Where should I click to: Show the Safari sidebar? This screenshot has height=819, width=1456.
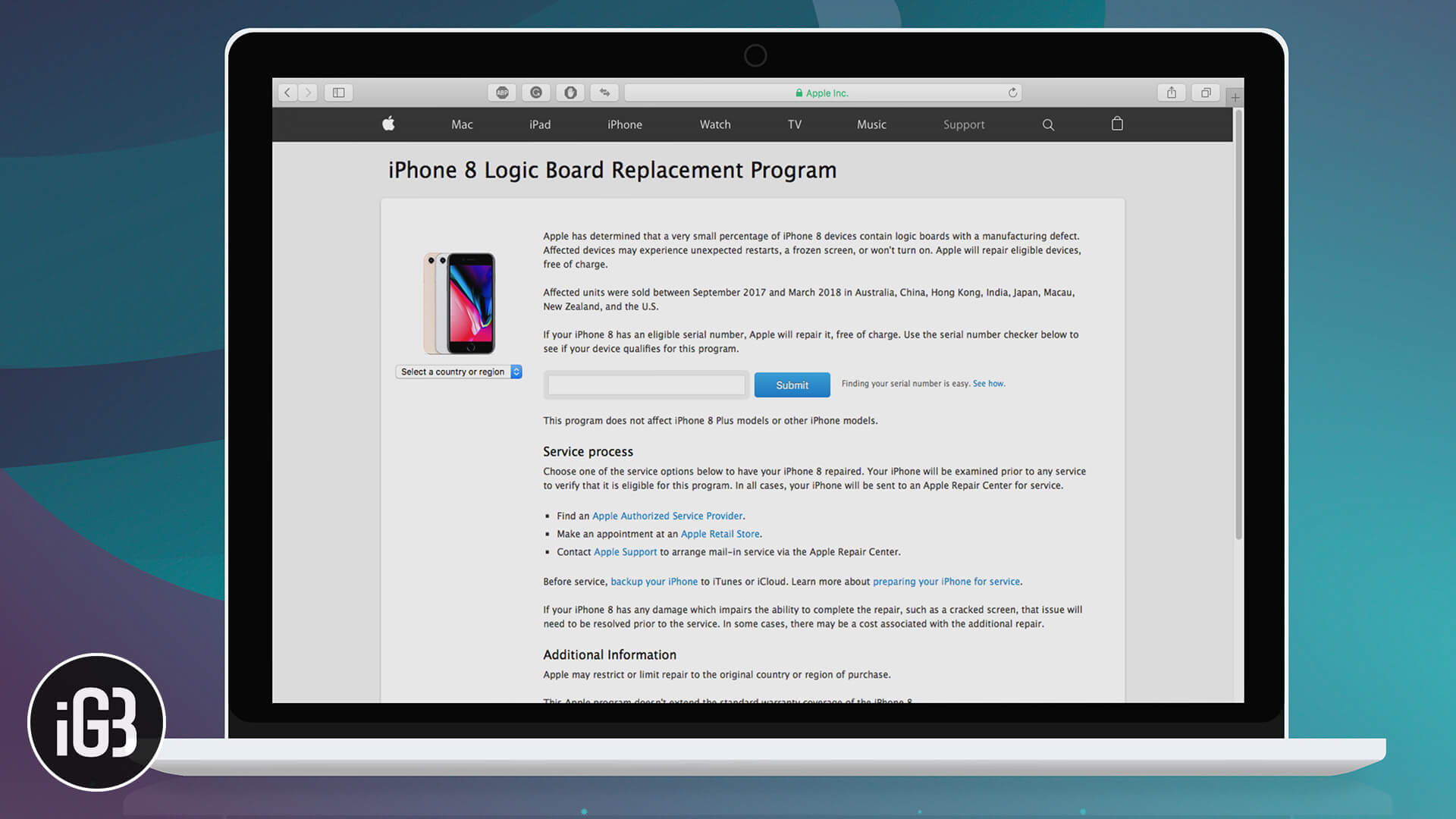pos(339,93)
